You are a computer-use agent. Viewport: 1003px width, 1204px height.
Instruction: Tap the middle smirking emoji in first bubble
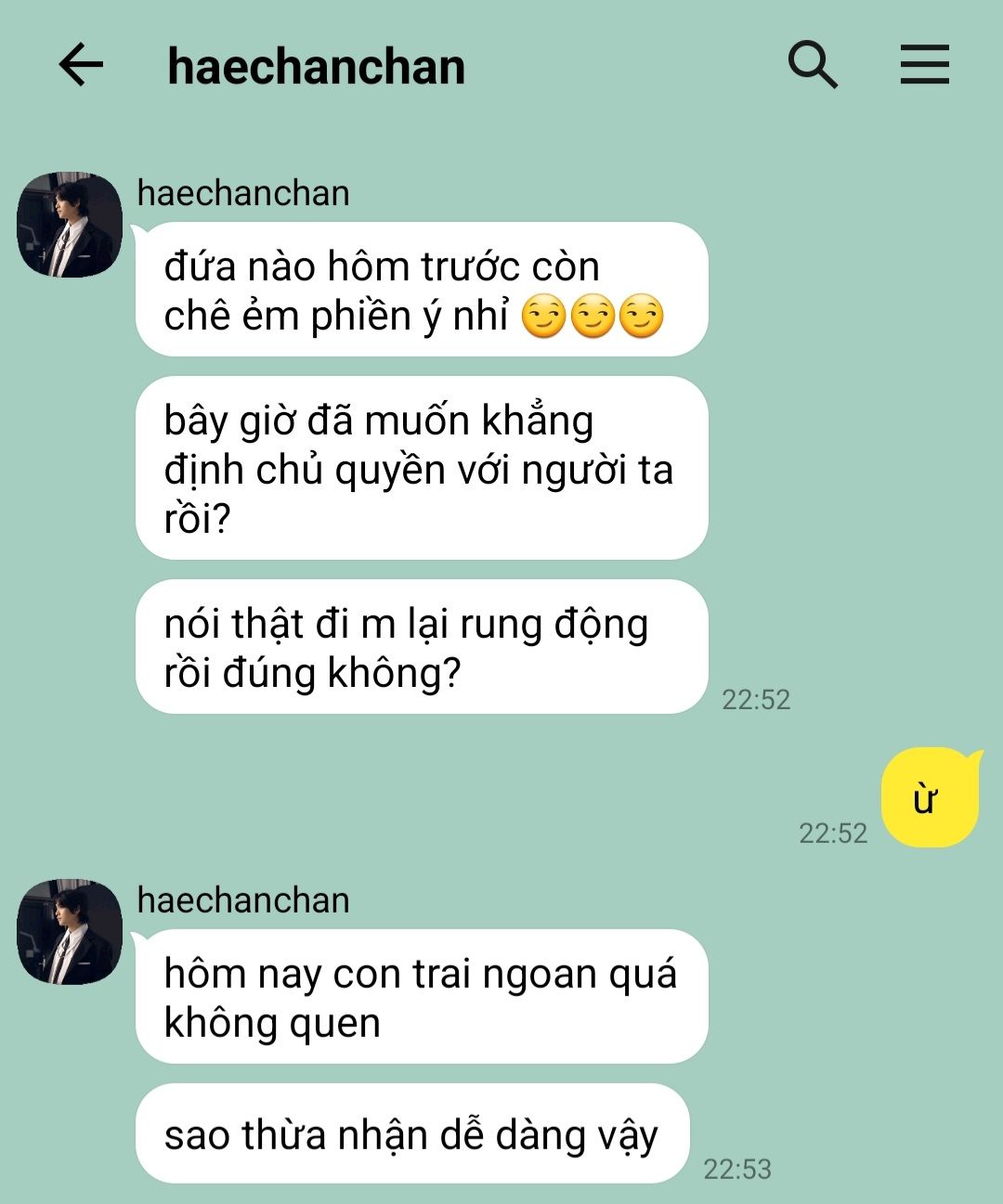click(593, 317)
